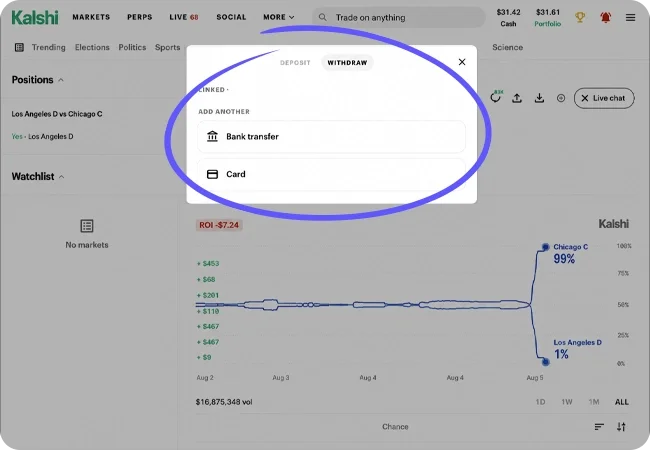Set chart range to ALL
650x450 pixels.
click(621, 402)
